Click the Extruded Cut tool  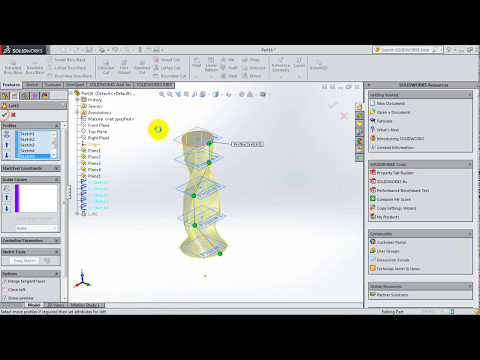(106, 67)
